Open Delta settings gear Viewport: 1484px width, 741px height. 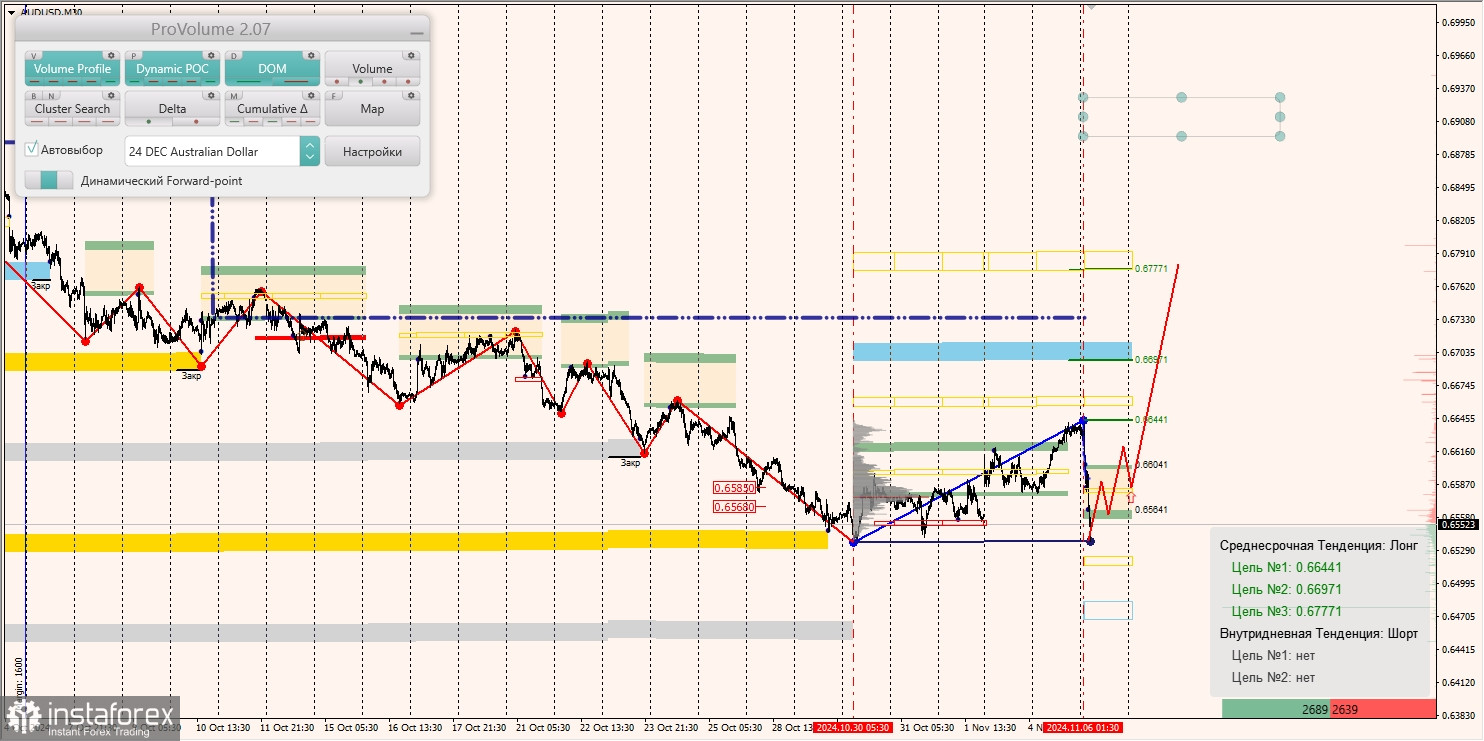[x=211, y=95]
